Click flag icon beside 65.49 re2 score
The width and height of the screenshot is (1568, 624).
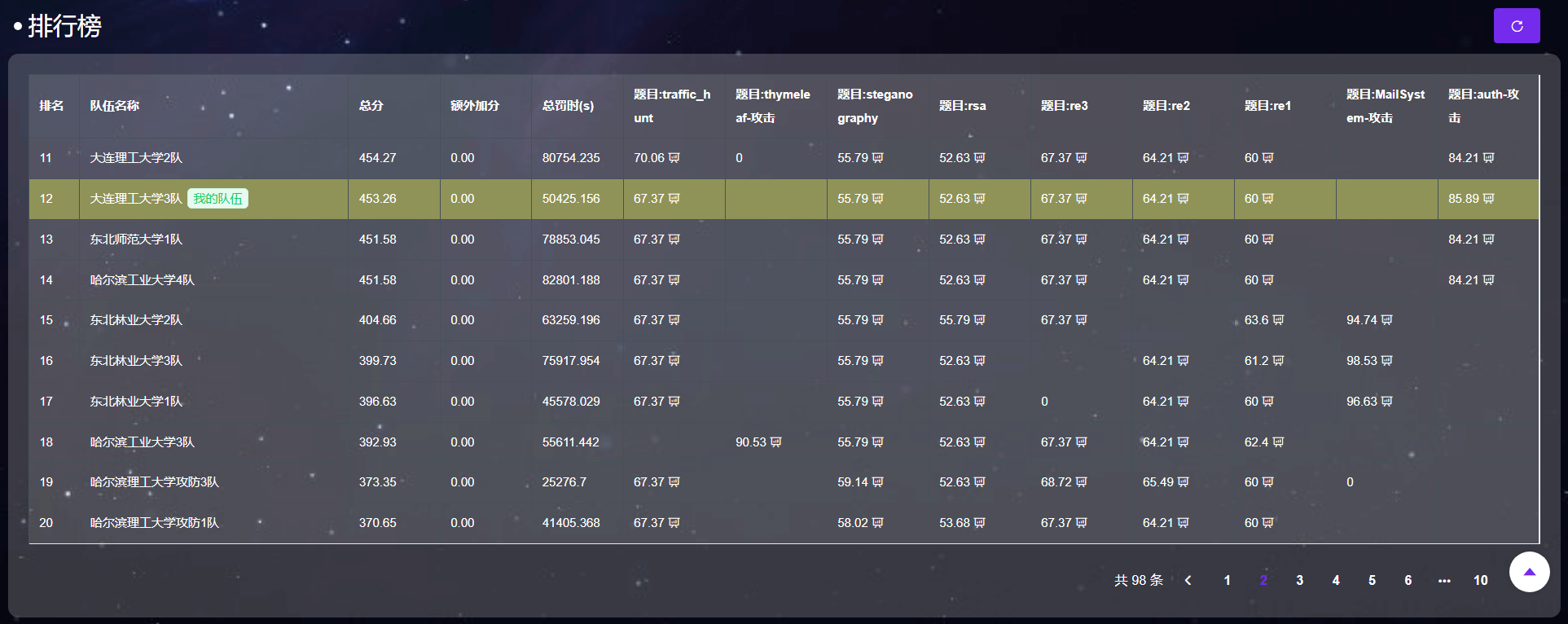point(1183,482)
